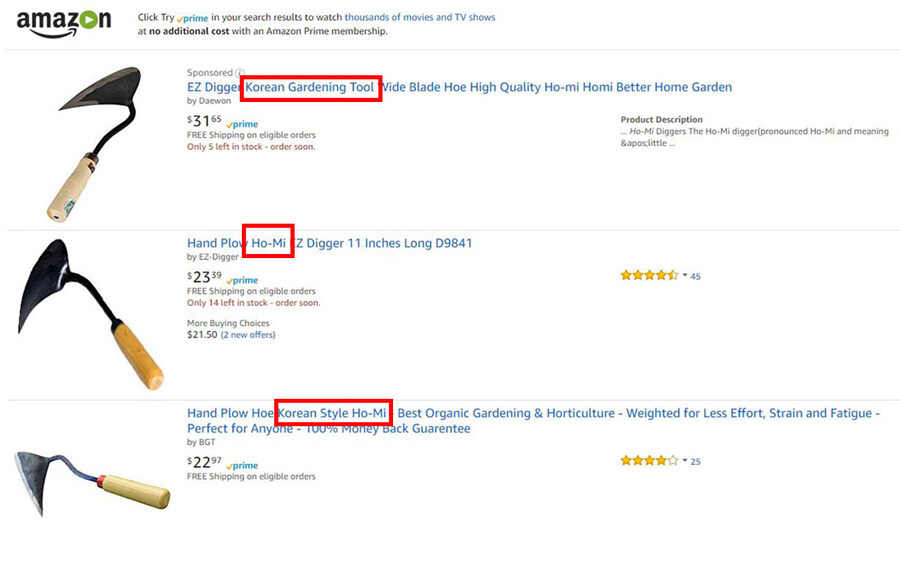Click the first listing's Prime badge

pos(242,124)
